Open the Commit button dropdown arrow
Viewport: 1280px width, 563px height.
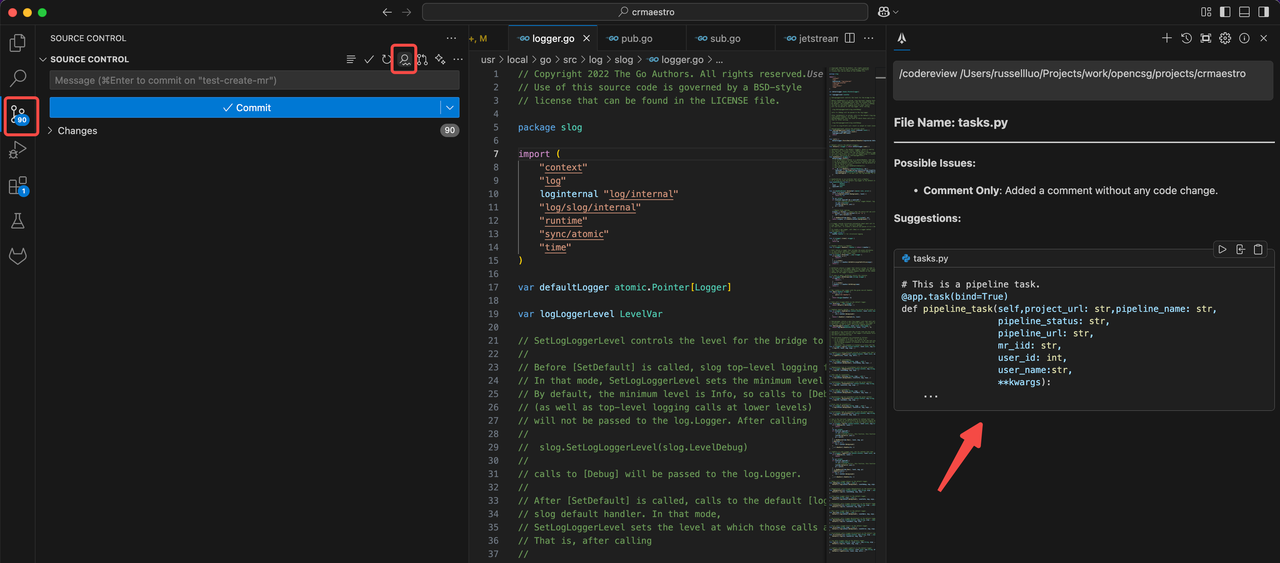click(x=450, y=108)
